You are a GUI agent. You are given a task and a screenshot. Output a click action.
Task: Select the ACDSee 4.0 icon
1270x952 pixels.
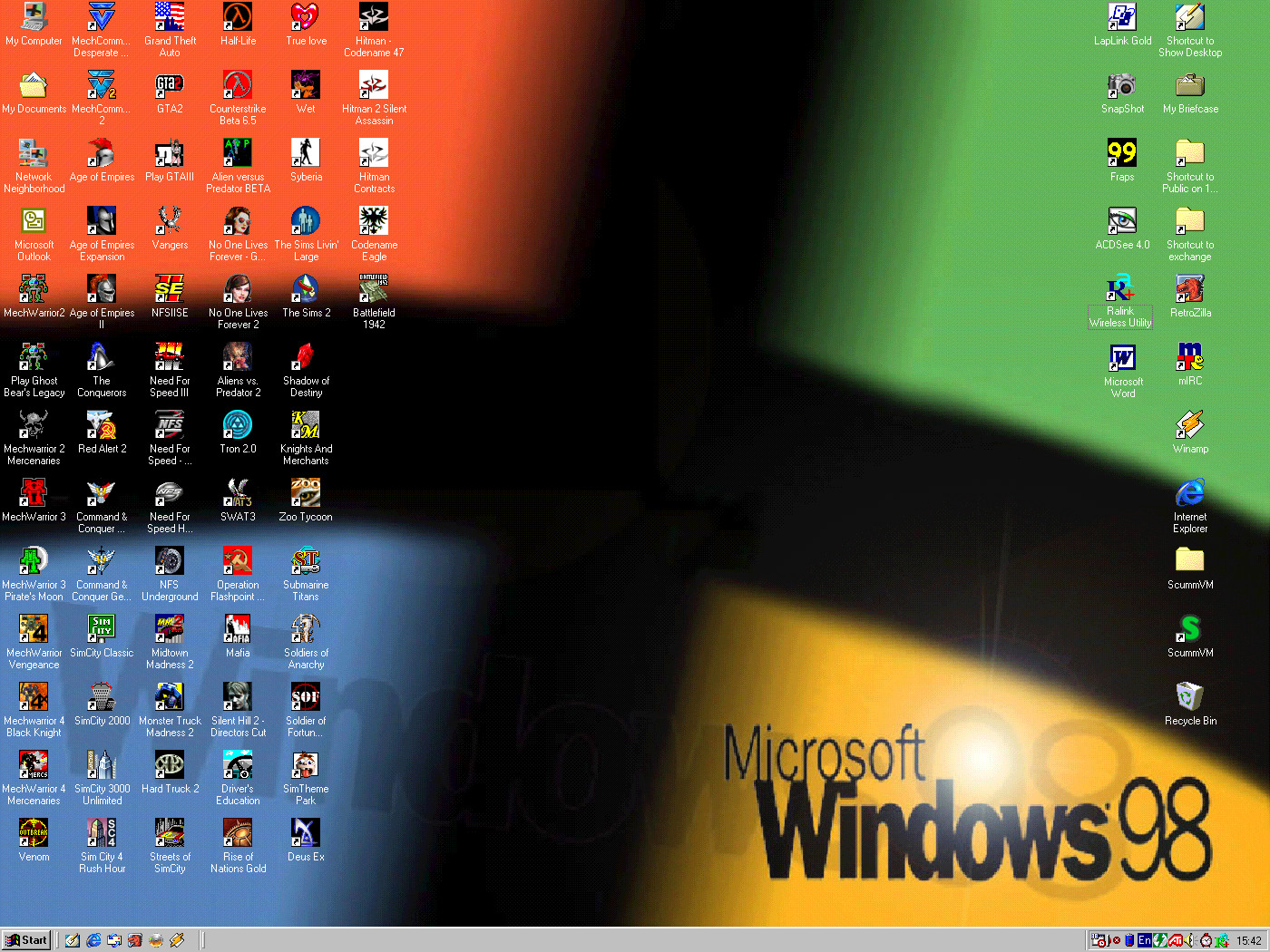(1122, 228)
